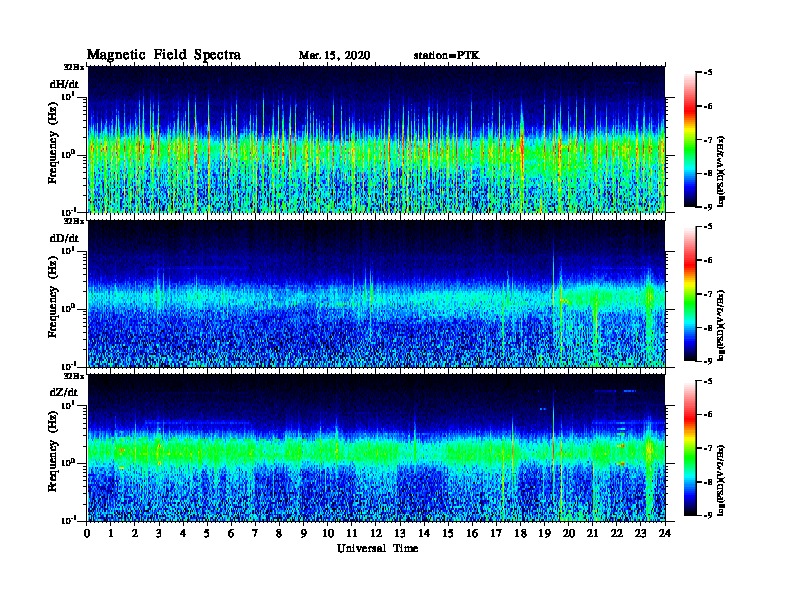Click hour 22 on the time axis

(x=617, y=533)
